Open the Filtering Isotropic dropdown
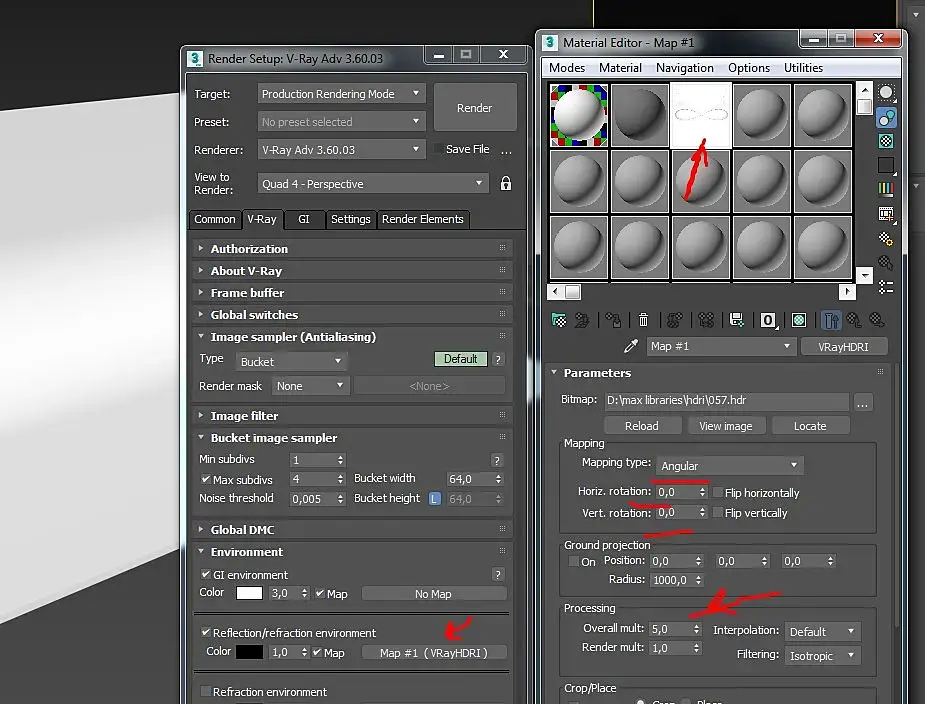Viewport: 925px width, 704px height. point(822,656)
